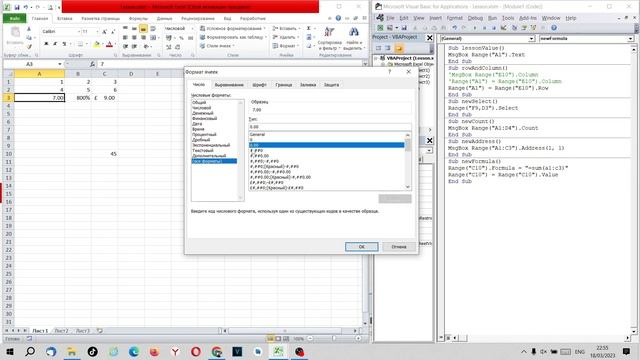Click the Format Painter brush icon
640x360 pixels.
[x=29, y=47]
